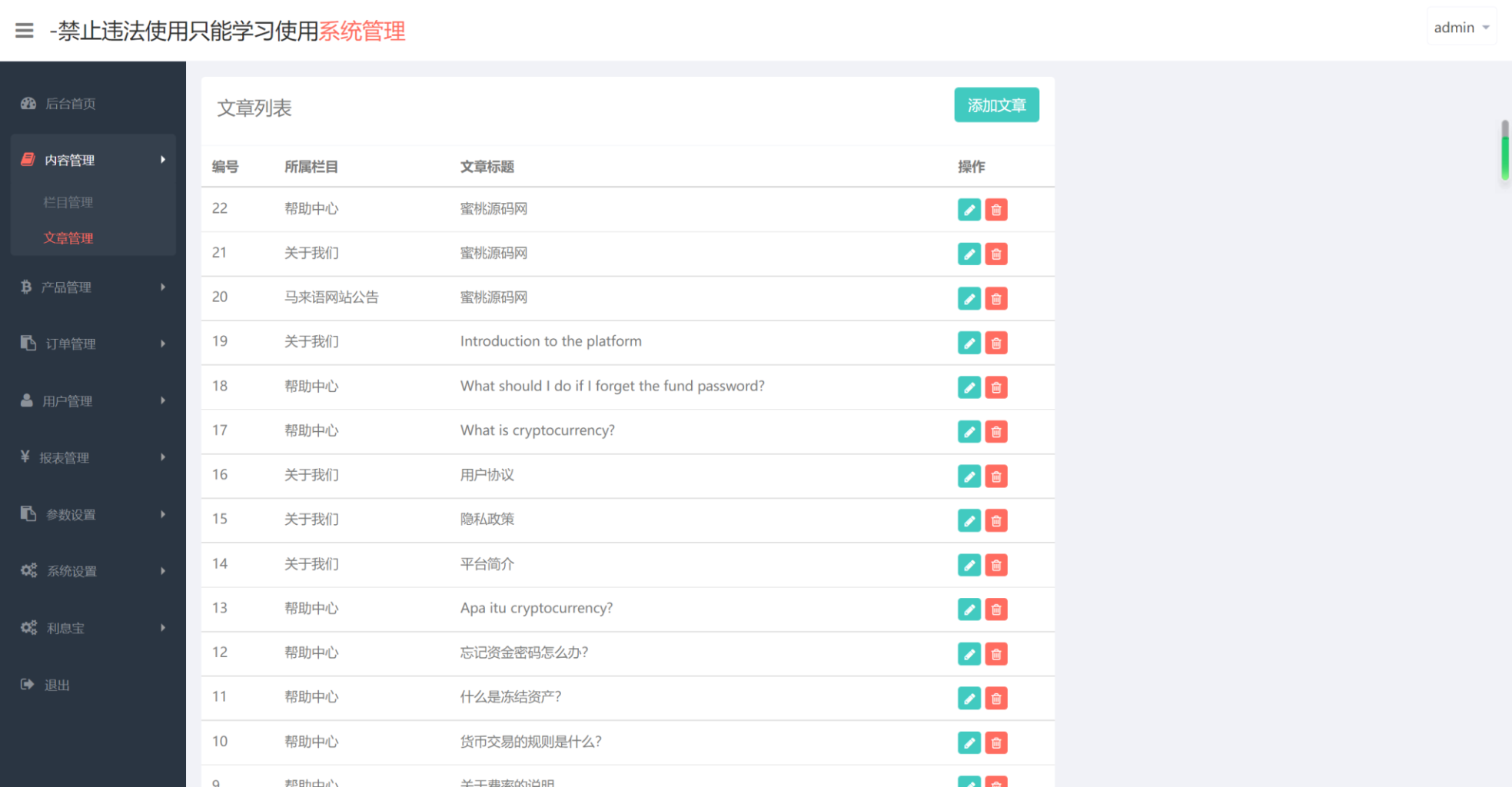The width and height of the screenshot is (1512, 787).
Task: Click 退出 to log out
Action: click(56, 685)
